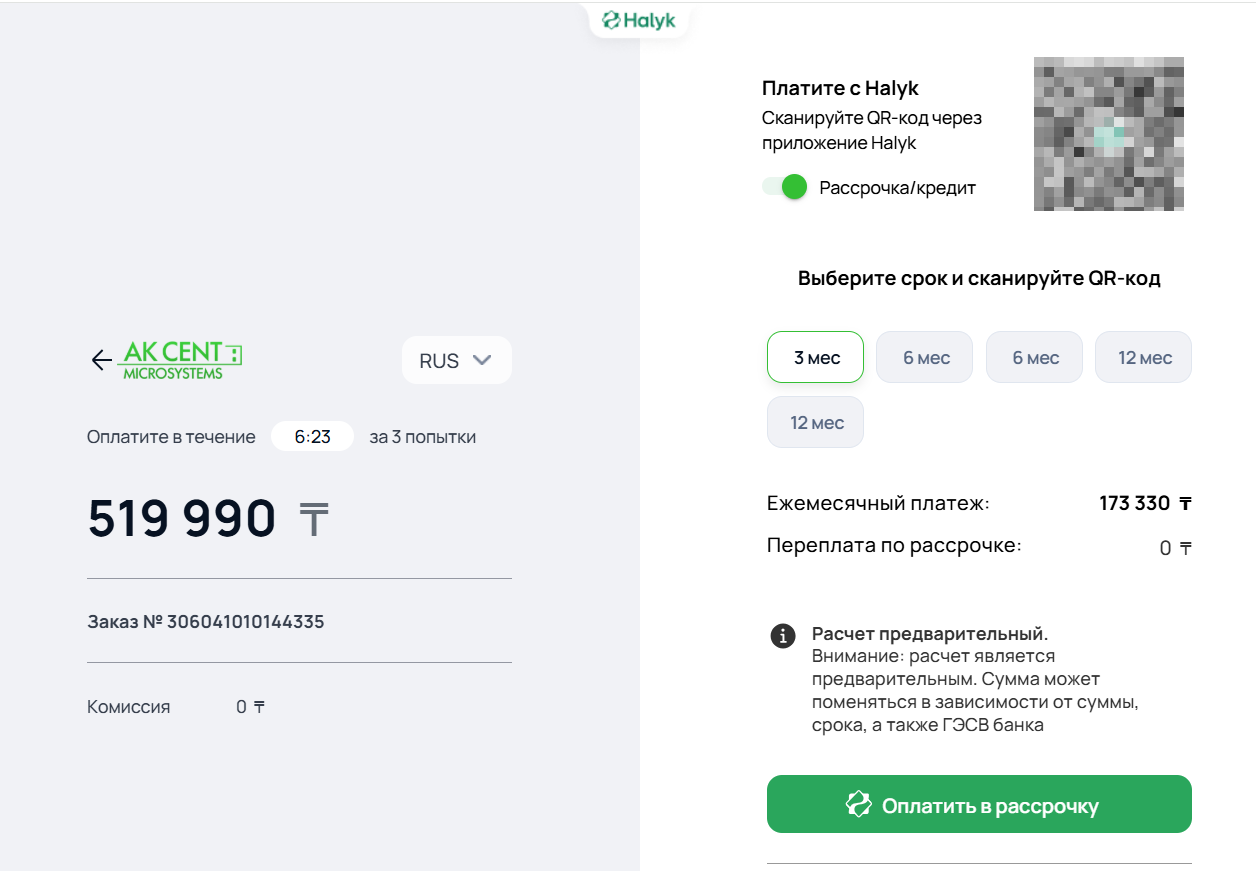Select the 12 мес installment term option
Screen dimensions: 1256x871
1143,357
